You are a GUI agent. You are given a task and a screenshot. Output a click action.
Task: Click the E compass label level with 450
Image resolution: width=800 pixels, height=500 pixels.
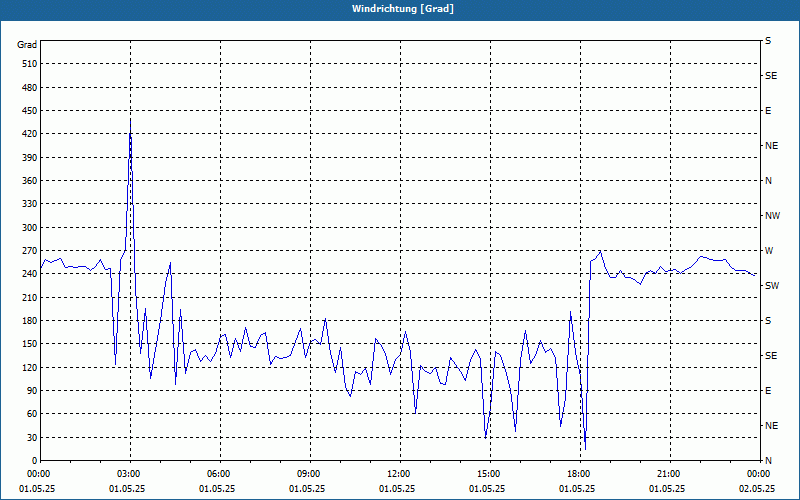click(768, 111)
